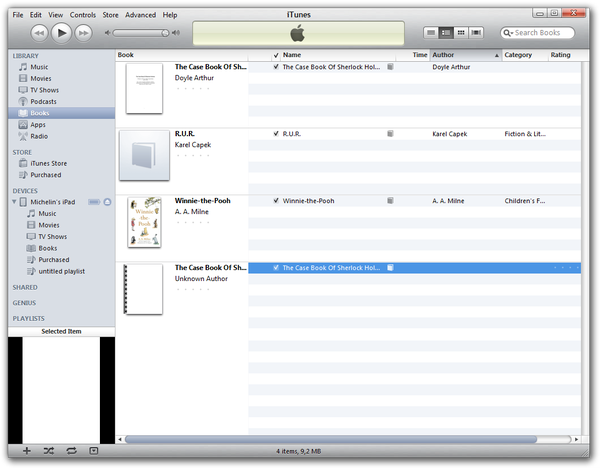Click the rewind previous track button
Image resolution: width=600 pixels, height=468 pixels.
pyautogui.click(x=39, y=33)
